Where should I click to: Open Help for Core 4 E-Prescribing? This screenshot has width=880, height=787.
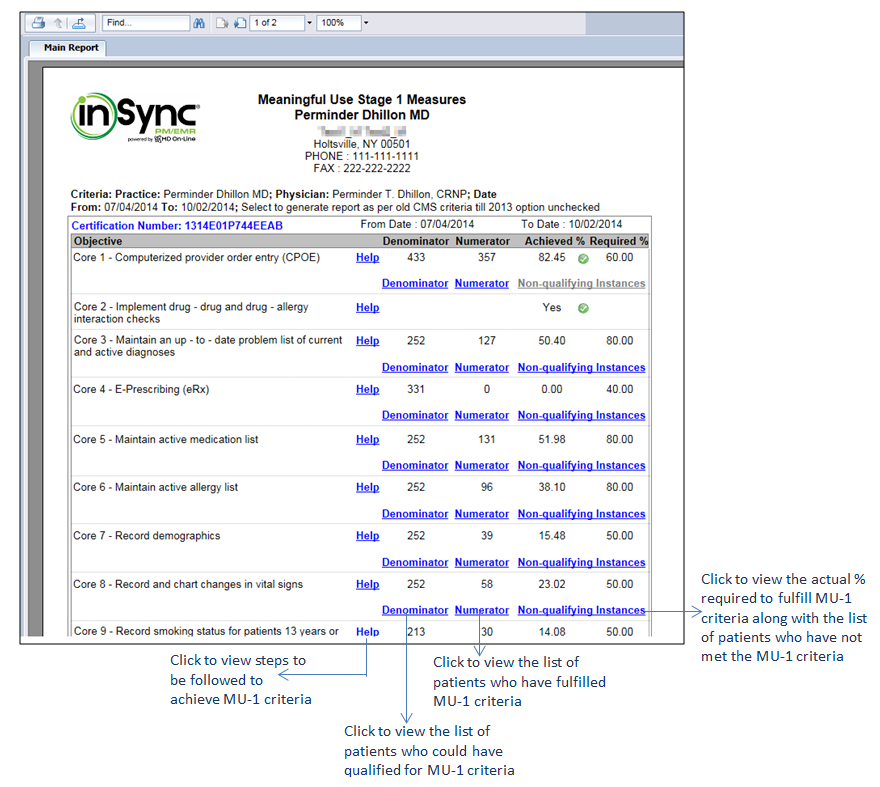pos(367,390)
